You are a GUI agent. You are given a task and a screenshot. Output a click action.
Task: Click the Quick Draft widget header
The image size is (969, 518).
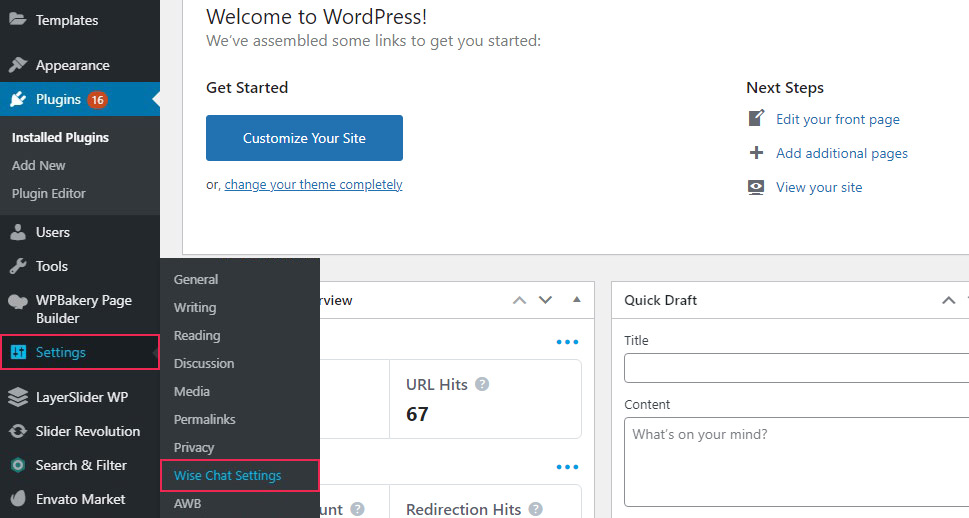coord(790,300)
